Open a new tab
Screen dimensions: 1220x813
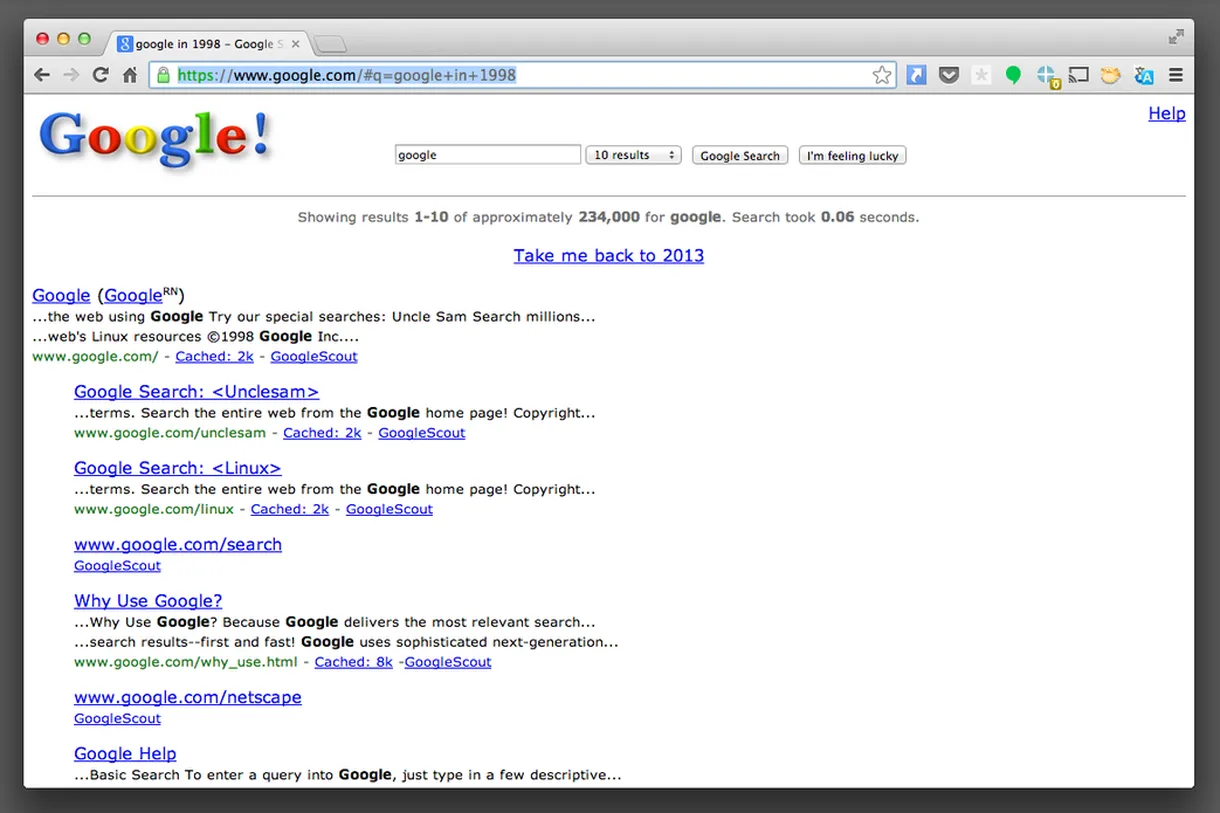[330, 44]
